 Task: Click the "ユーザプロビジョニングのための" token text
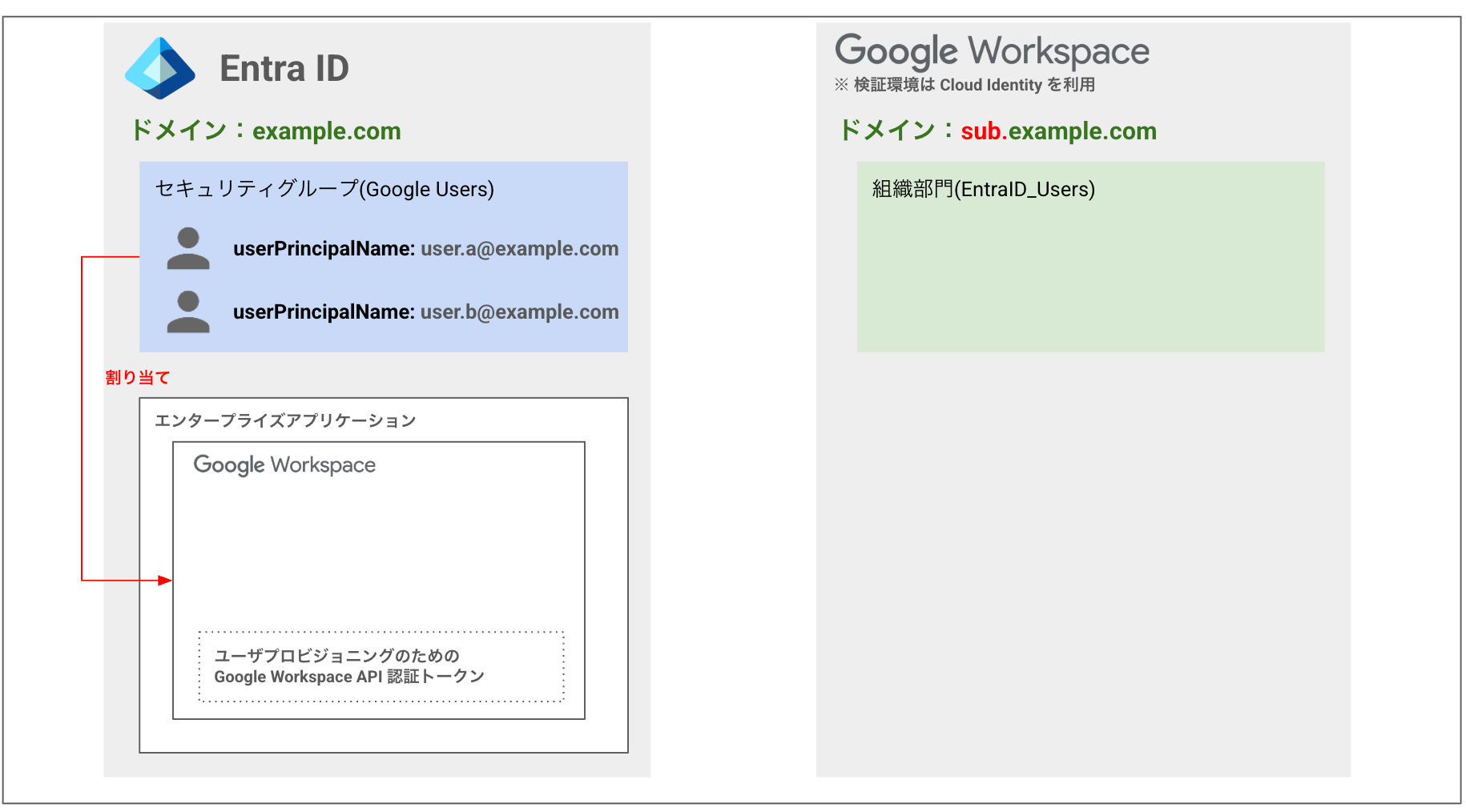pyautogui.click(x=336, y=656)
